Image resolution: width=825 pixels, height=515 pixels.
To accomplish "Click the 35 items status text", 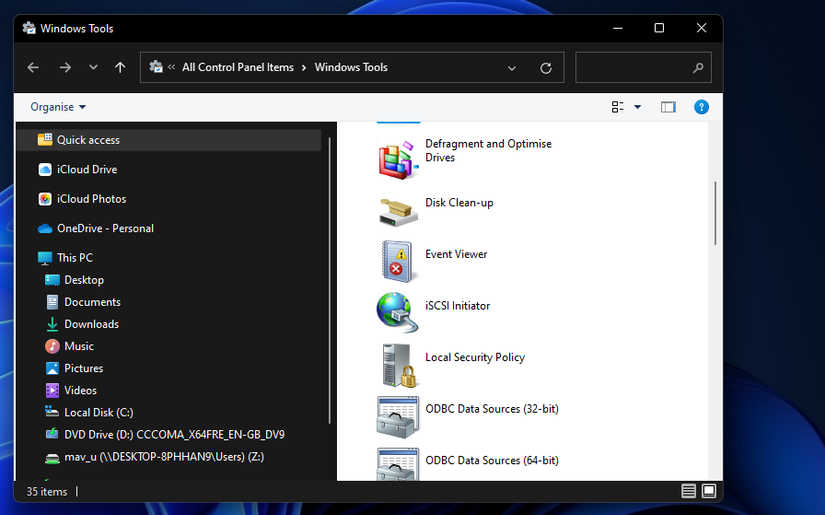I will 47,492.
